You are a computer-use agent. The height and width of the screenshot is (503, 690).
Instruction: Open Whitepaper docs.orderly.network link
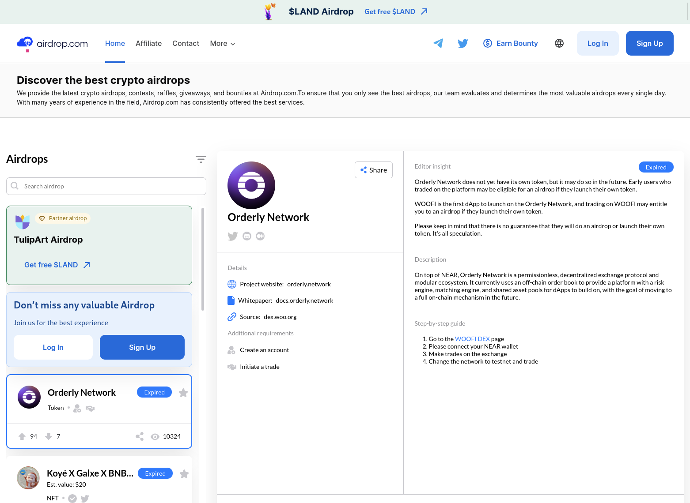point(305,301)
